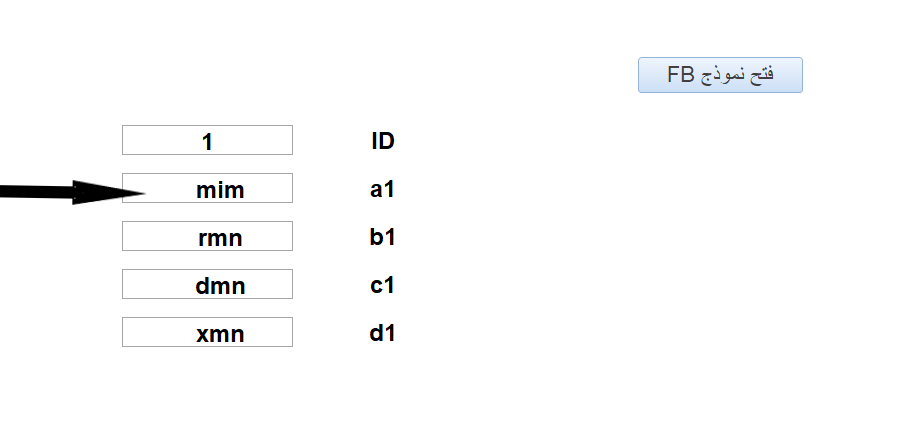Click the text rmn in the form
The width and height of the screenshot is (910, 438).
coord(220,238)
